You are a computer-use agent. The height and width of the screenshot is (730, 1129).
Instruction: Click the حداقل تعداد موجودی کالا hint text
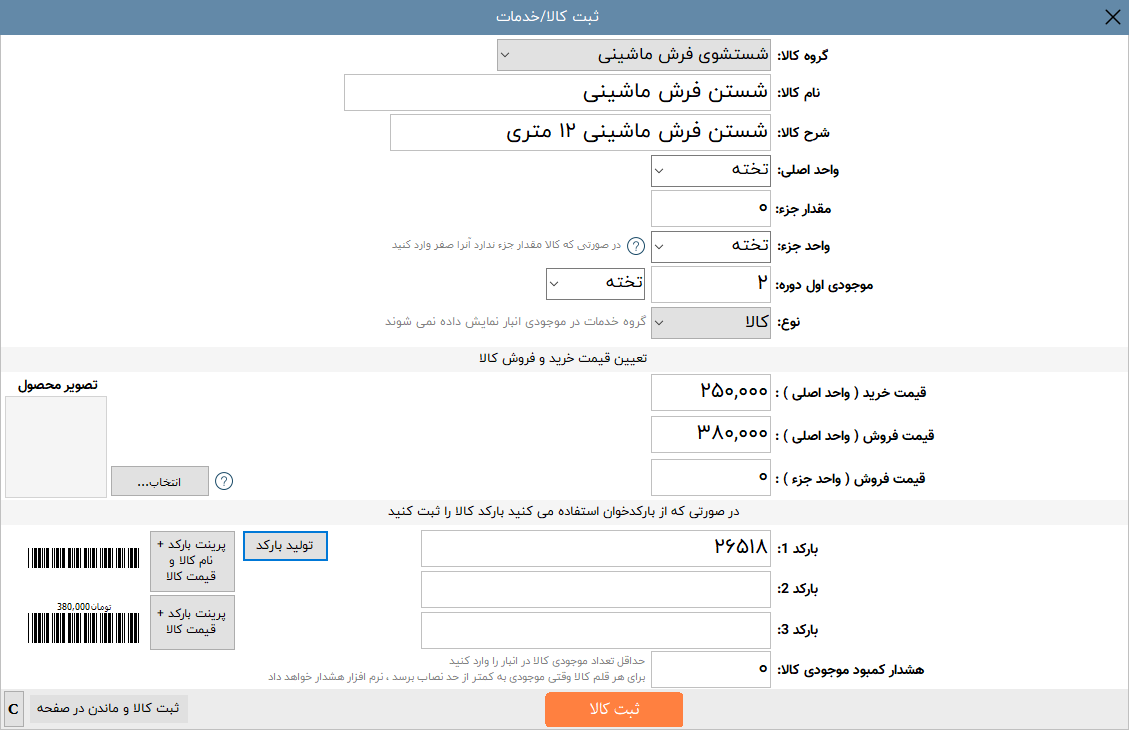(x=547, y=661)
